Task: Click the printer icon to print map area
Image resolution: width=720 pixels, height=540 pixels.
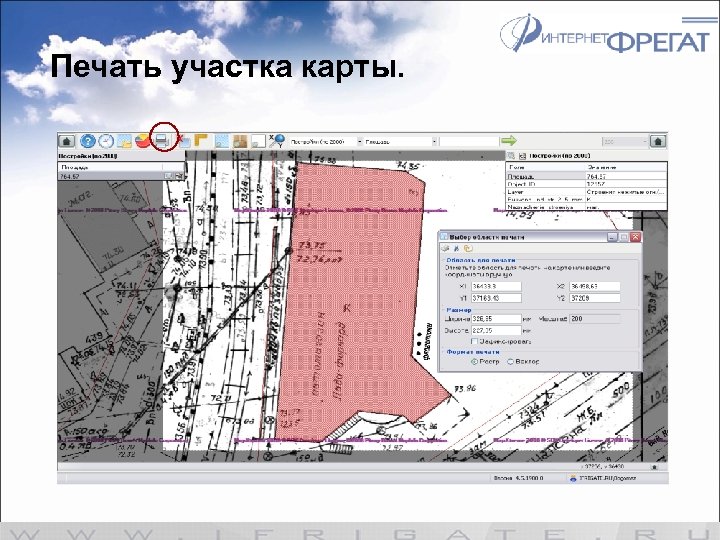Action: pyautogui.click(x=163, y=141)
